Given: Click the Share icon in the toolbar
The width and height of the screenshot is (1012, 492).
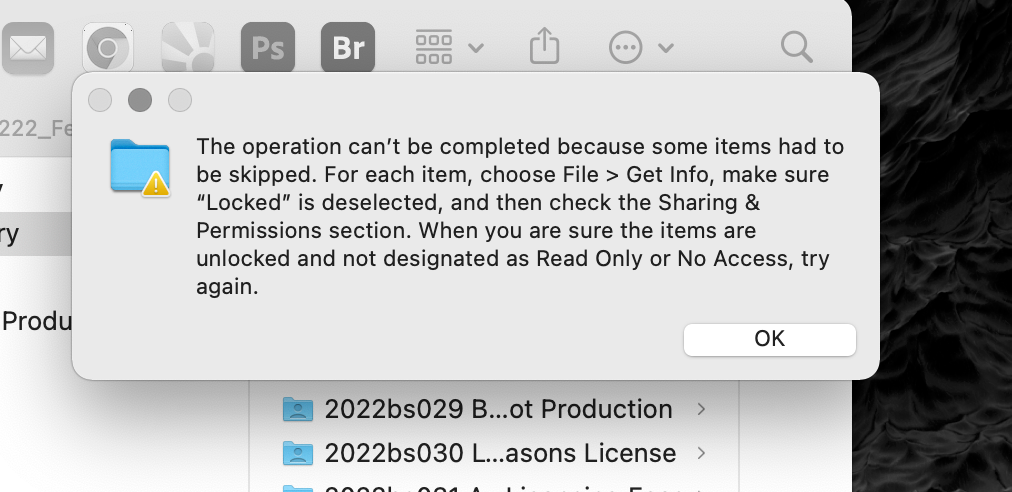Looking at the screenshot, I should click(x=543, y=47).
